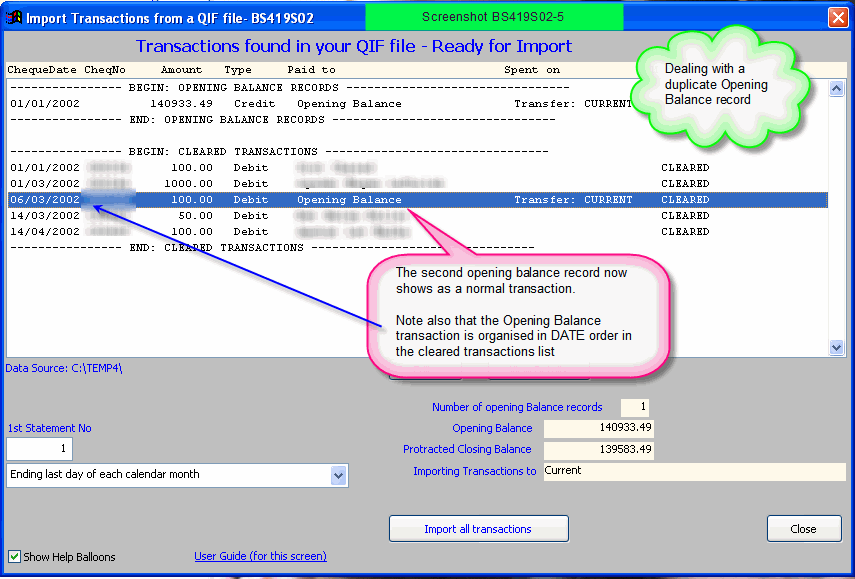Select the 14/04/2002 debit of 100.00
Image resolution: width=855 pixels, height=579 pixels.
320,232
